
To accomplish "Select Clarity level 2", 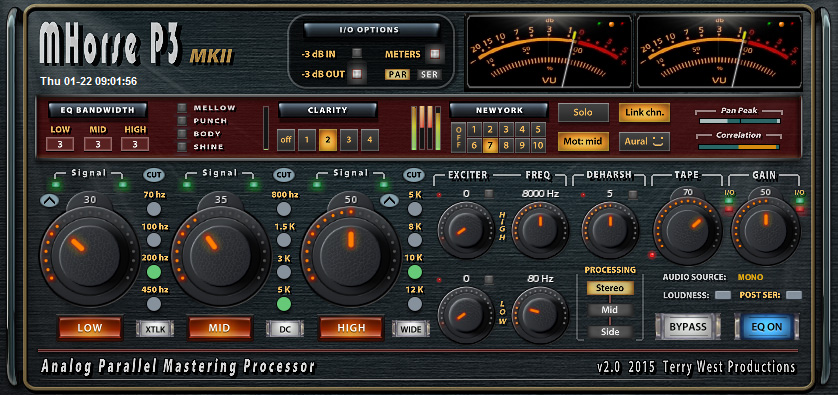I will tap(328, 140).
